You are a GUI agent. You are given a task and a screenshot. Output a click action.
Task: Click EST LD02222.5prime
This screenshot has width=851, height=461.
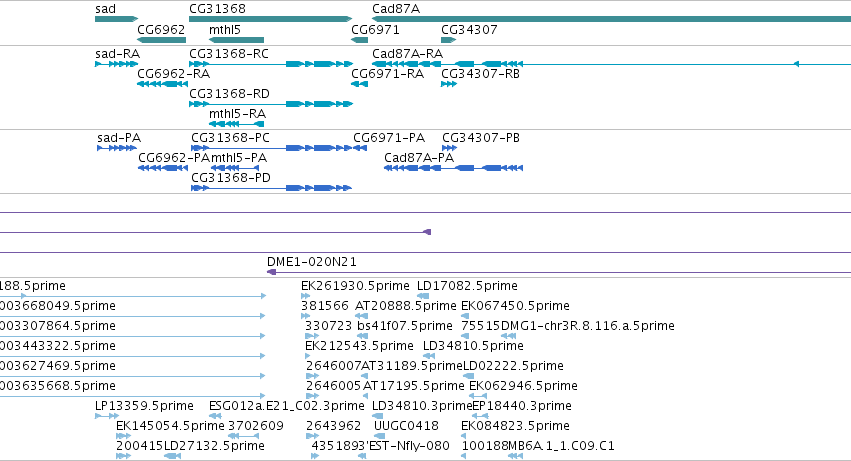point(513,366)
